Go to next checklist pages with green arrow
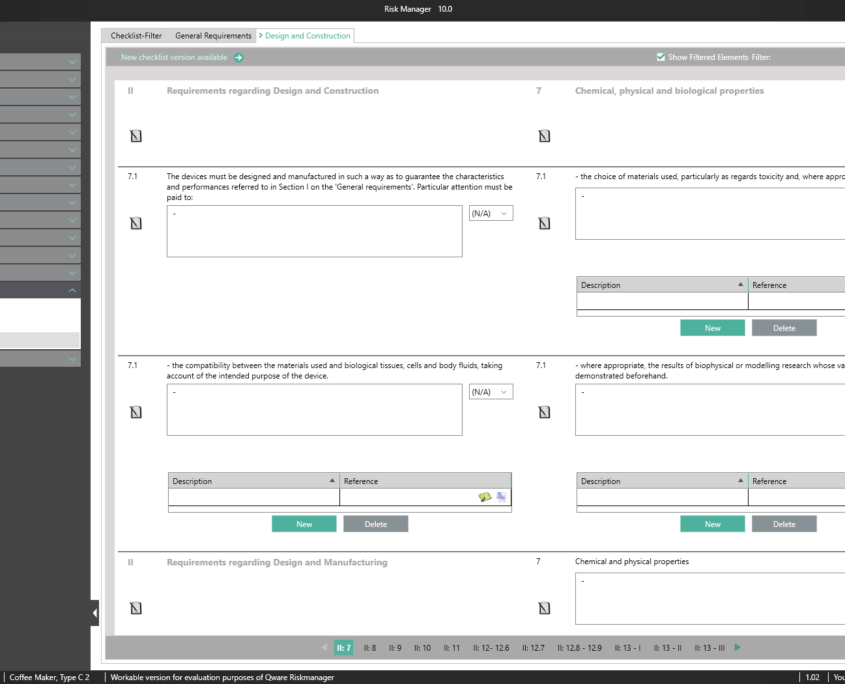The height and width of the screenshot is (684, 845). pyautogui.click(x=738, y=648)
